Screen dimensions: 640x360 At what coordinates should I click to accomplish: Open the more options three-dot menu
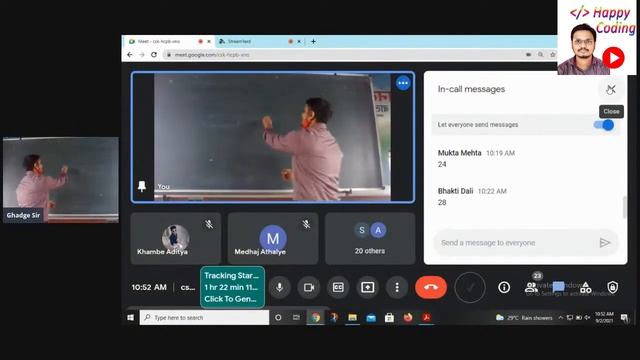click(x=397, y=287)
